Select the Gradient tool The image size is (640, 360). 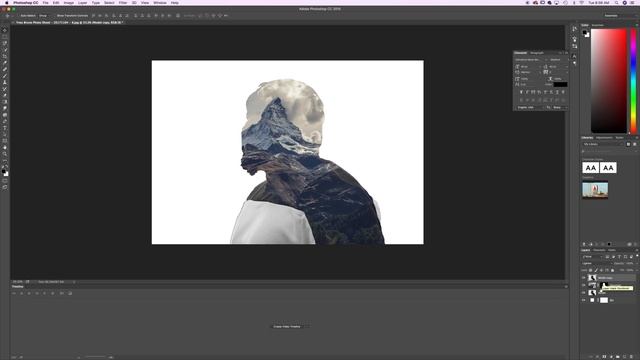point(5,102)
